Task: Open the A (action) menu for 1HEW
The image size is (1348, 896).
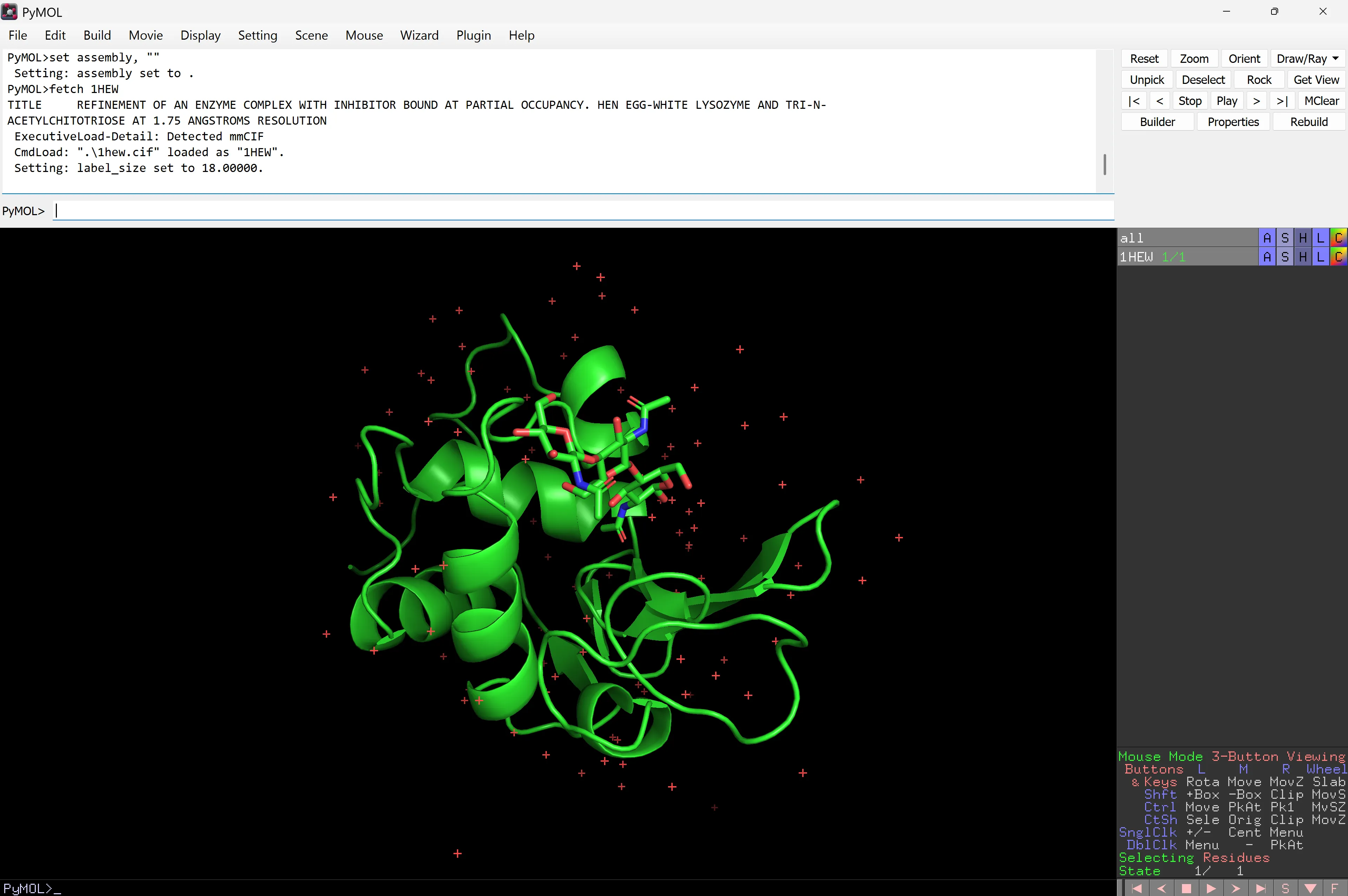Action: 1267,257
